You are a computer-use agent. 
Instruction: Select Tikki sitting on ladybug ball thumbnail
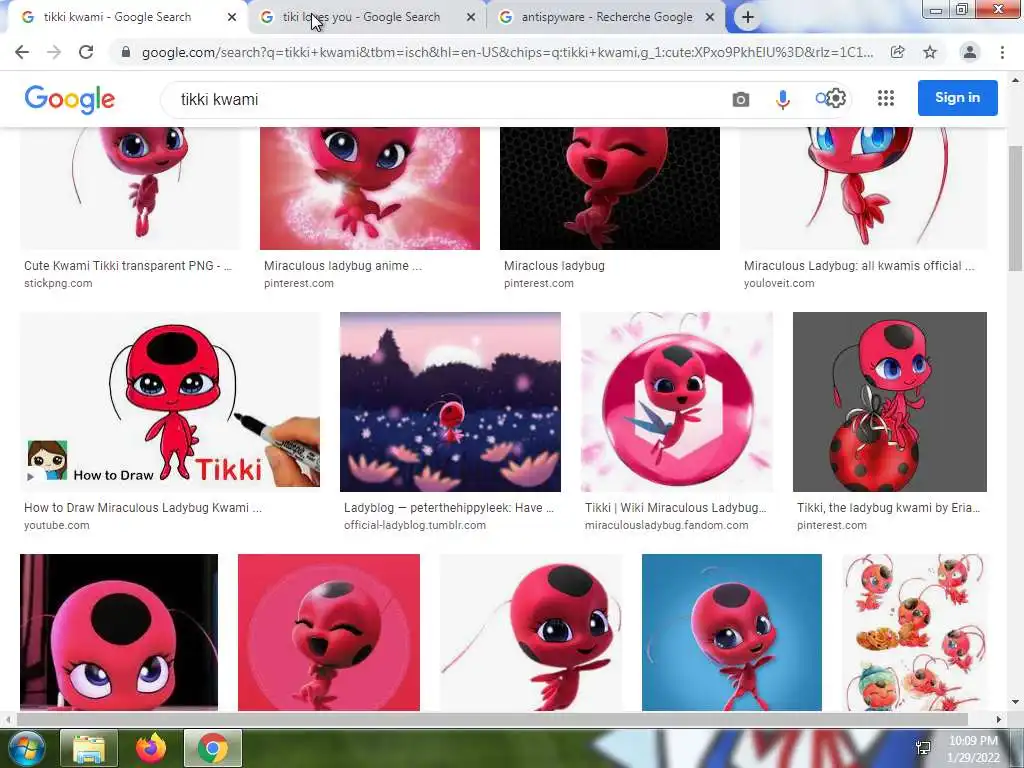[889, 402]
